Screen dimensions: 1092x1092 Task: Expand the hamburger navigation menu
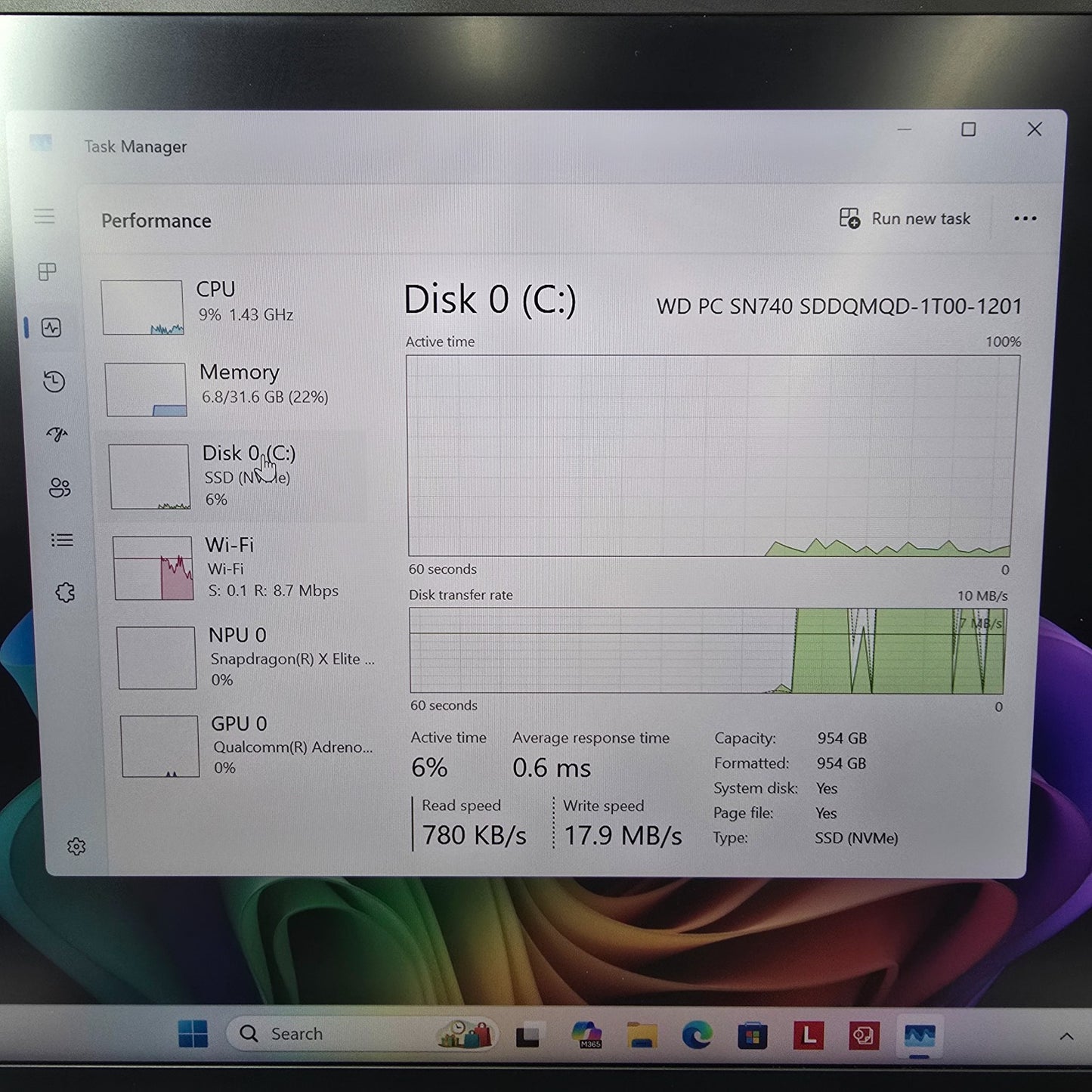click(x=45, y=217)
